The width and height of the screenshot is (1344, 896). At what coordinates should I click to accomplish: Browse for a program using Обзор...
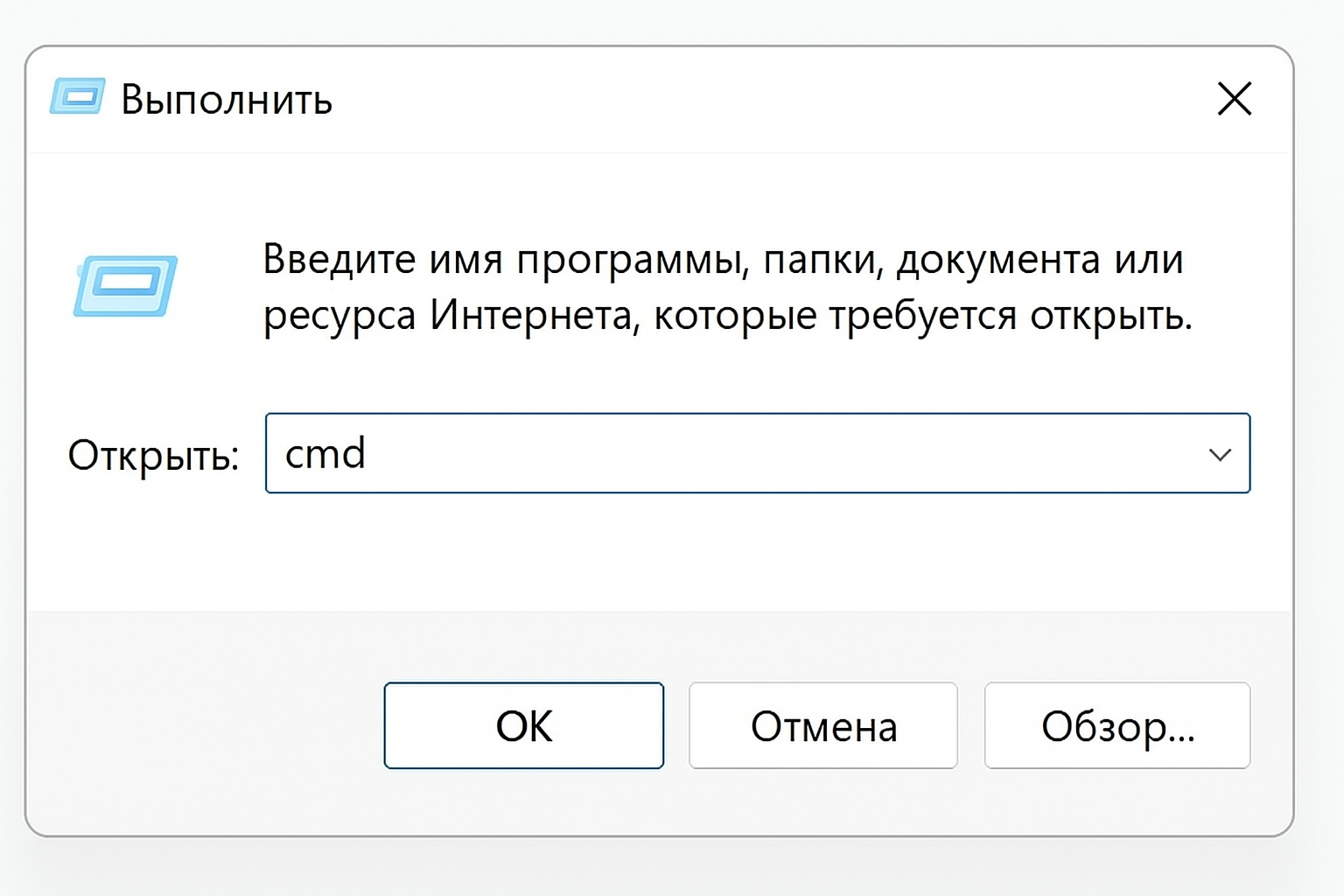1116,725
